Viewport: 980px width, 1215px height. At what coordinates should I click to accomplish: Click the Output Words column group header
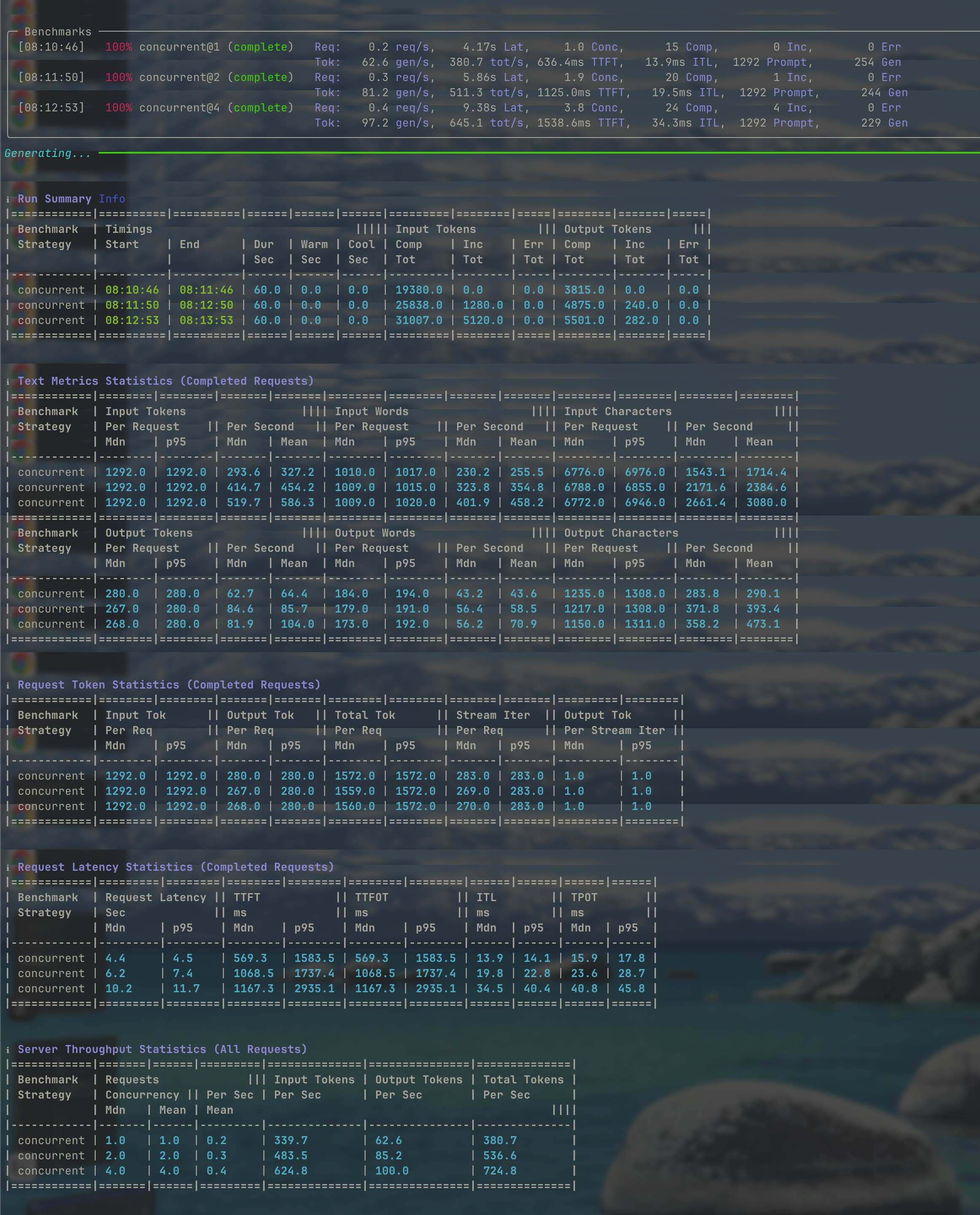pyautogui.click(x=375, y=533)
